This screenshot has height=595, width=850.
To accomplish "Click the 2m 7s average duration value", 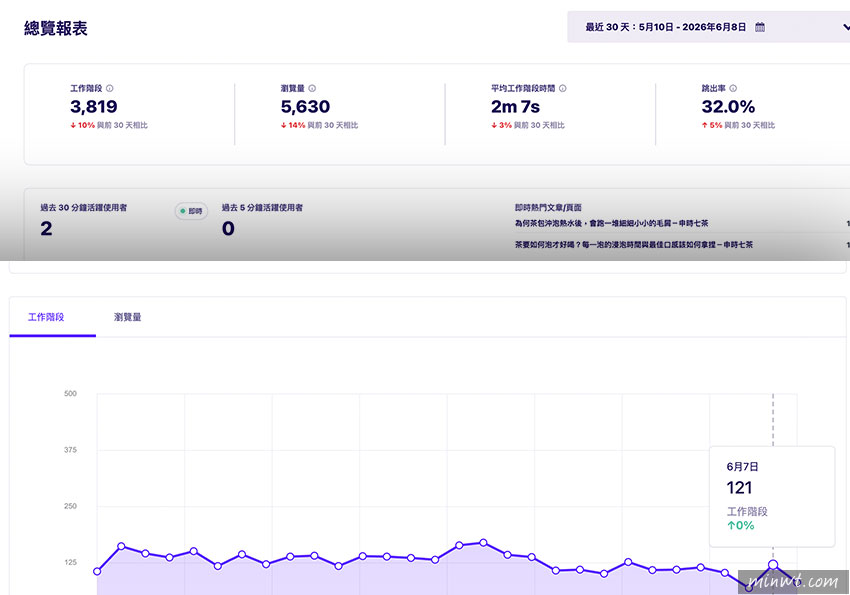I will (516, 107).
